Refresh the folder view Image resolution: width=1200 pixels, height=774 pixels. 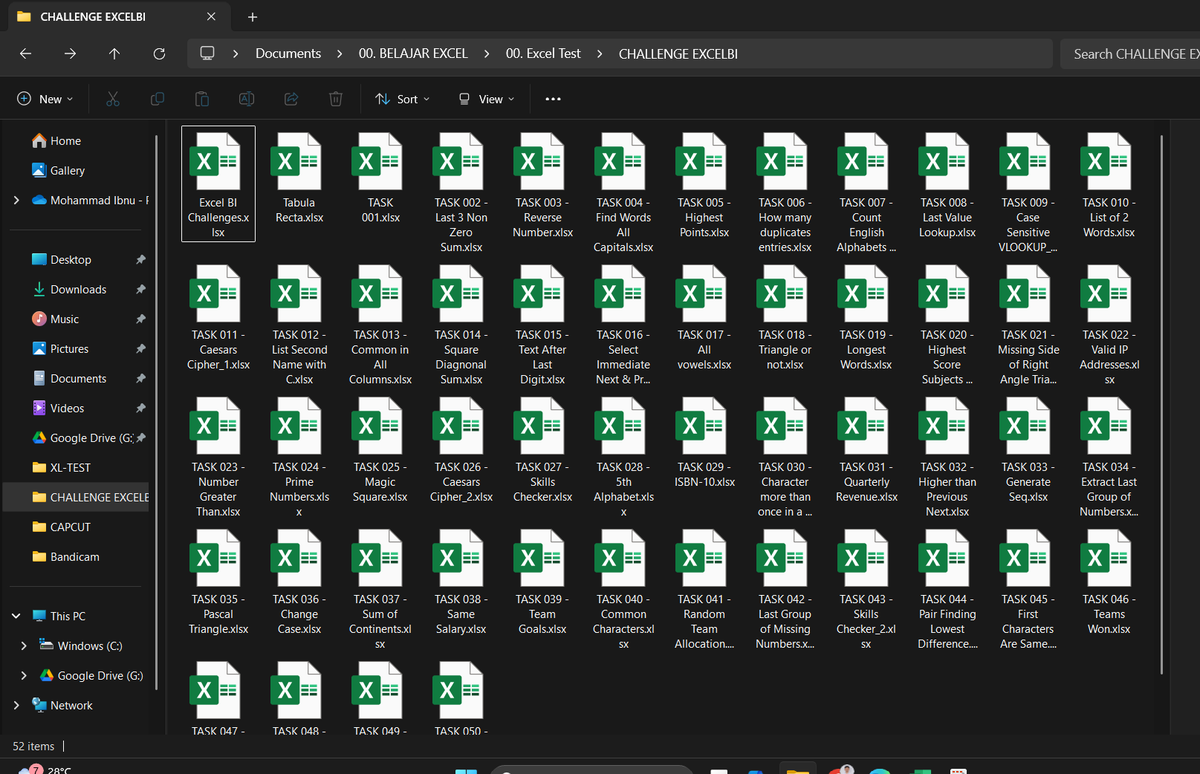coord(159,54)
